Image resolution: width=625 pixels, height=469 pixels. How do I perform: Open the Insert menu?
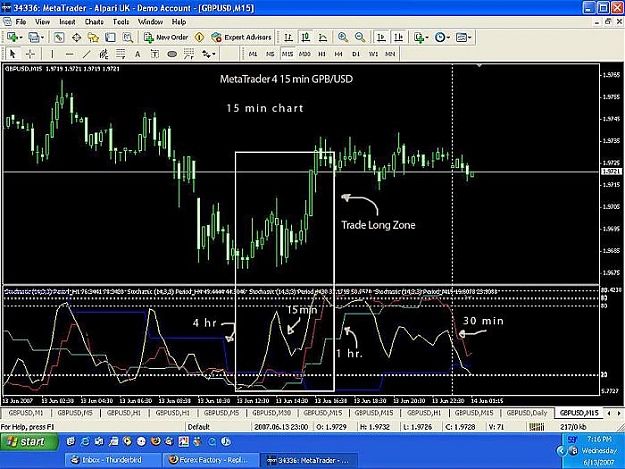67,22
